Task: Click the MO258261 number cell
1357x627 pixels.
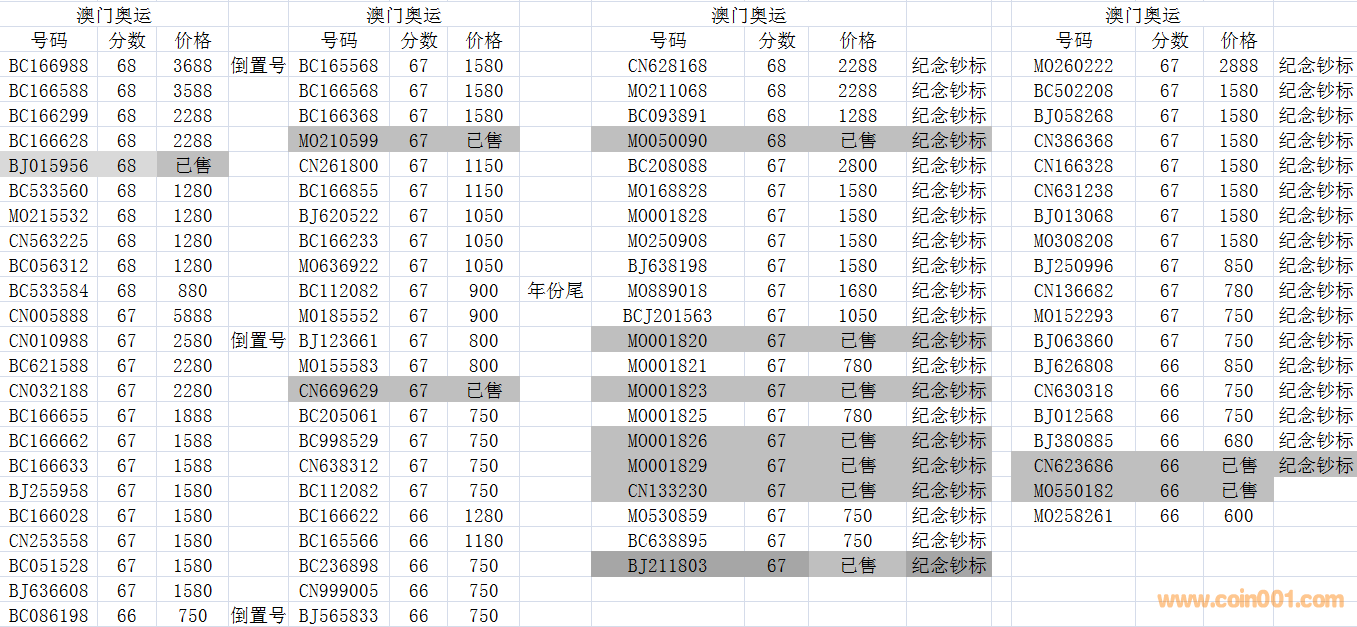Action: [1073, 516]
